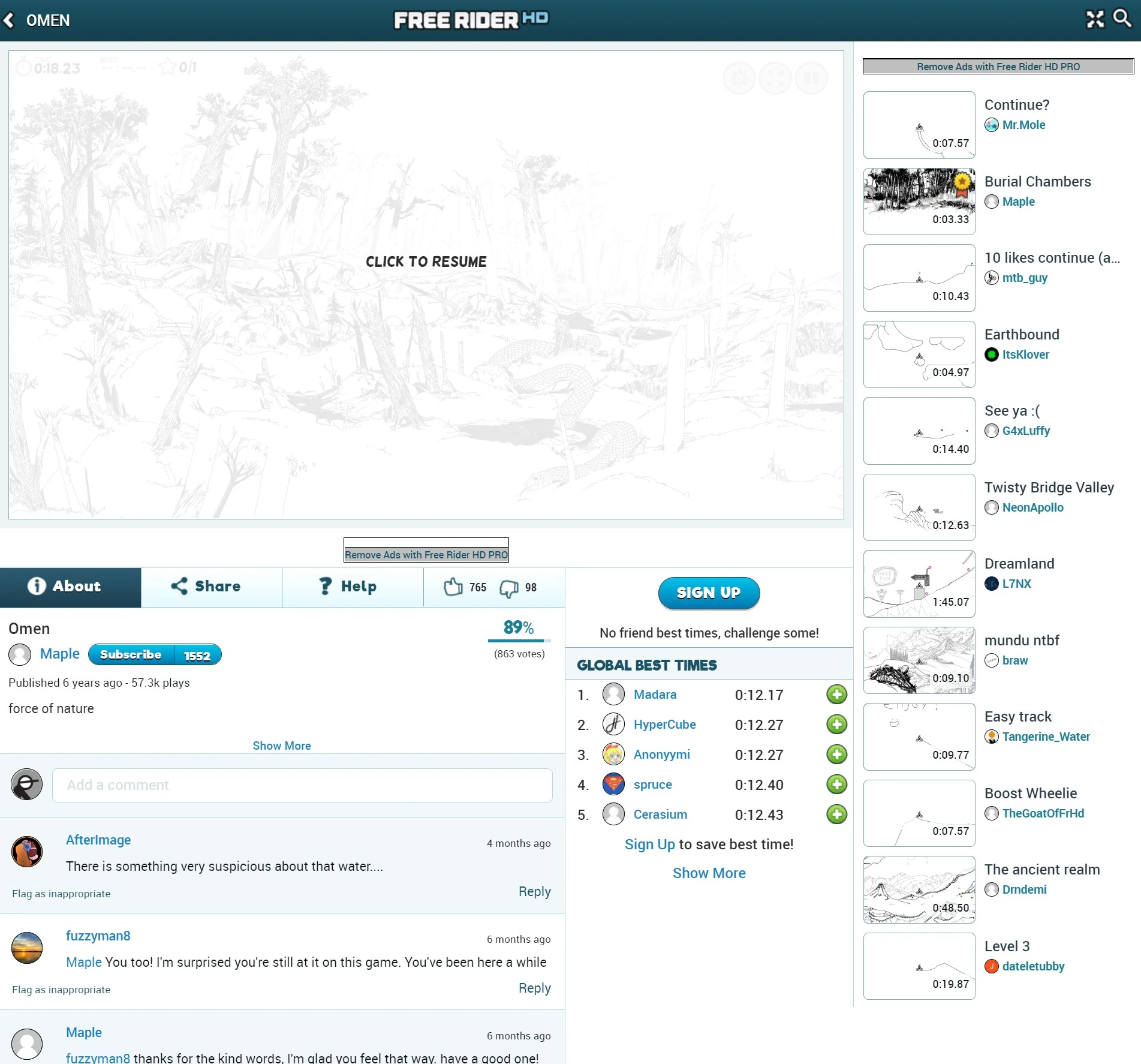Open the Burial Chambers track thumbnail
The width and height of the screenshot is (1141, 1064).
click(x=919, y=202)
